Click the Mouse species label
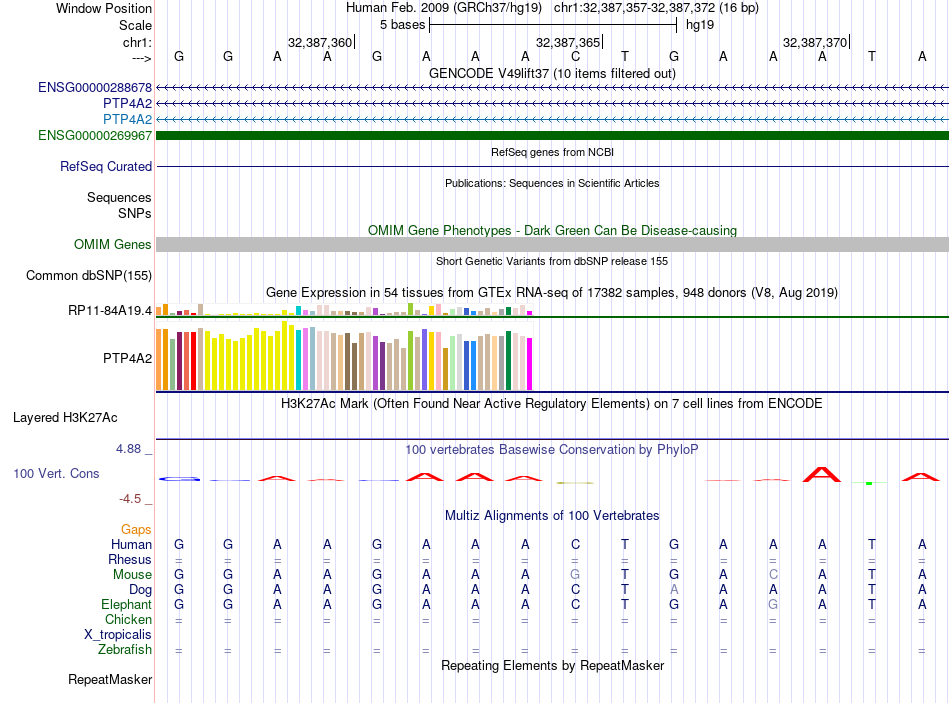 [132, 575]
